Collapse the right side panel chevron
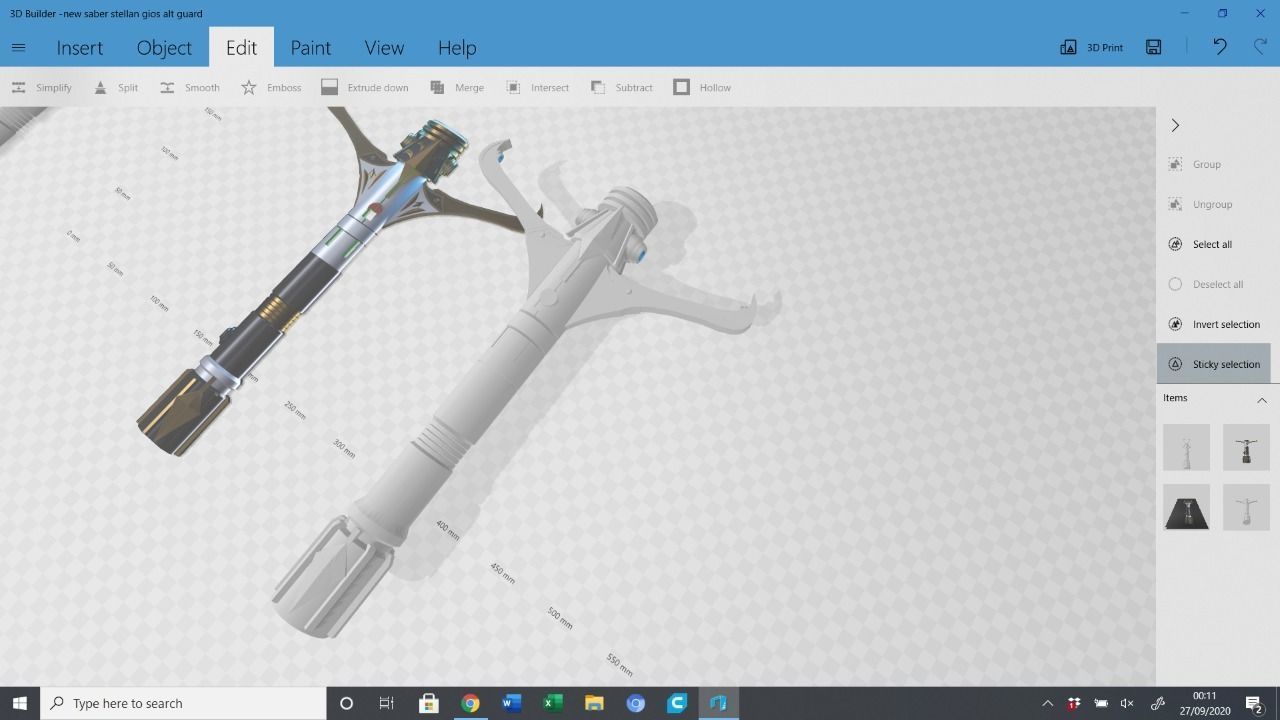The height and width of the screenshot is (720, 1280). click(1175, 125)
